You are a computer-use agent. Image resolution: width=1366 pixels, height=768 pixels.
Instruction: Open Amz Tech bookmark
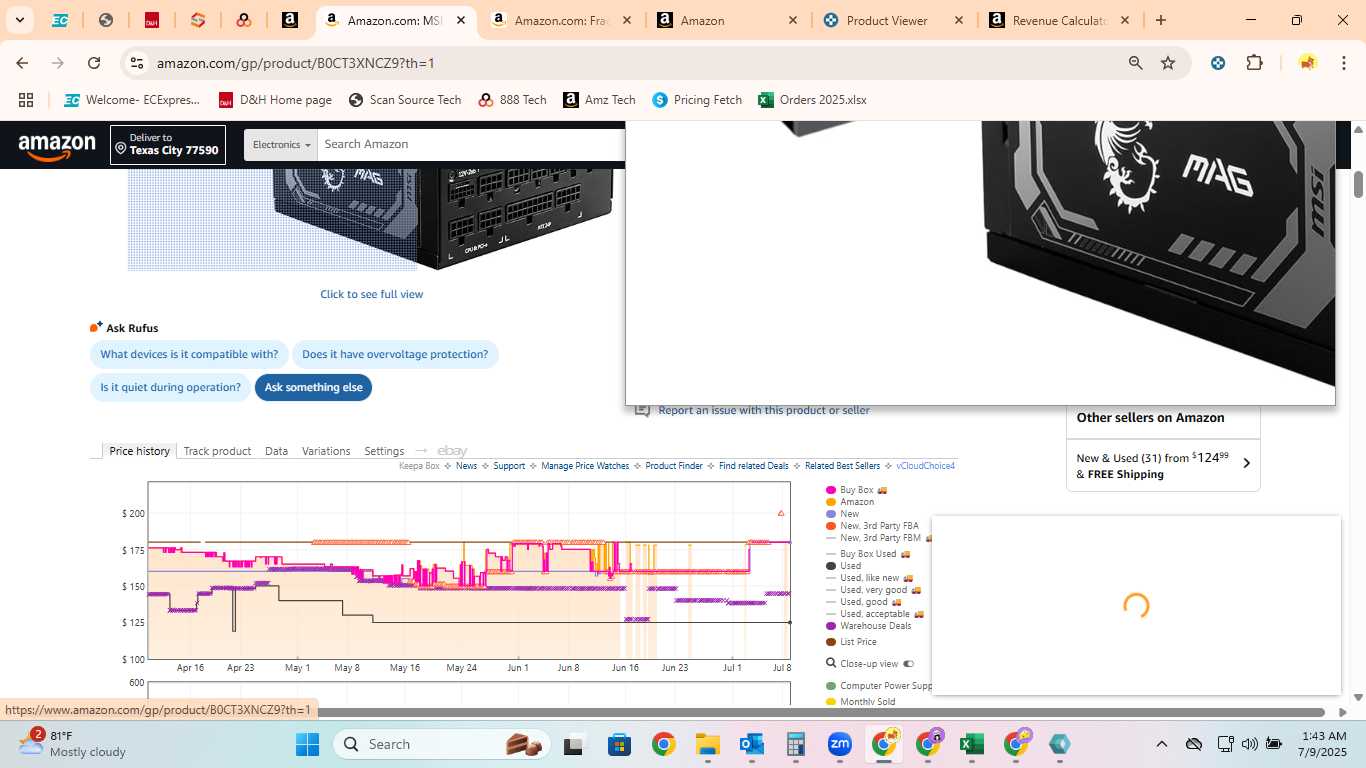tap(599, 100)
